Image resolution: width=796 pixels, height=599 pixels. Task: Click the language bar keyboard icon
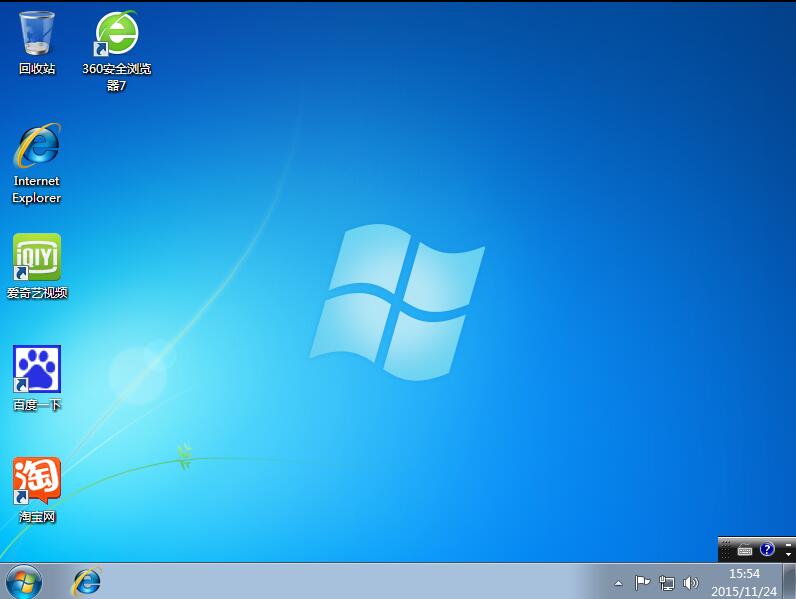[x=745, y=550]
